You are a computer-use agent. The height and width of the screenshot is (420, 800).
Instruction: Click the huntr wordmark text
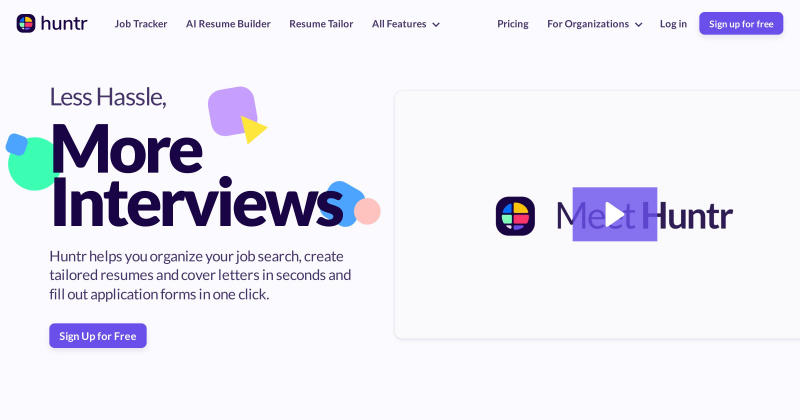[x=64, y=23]
